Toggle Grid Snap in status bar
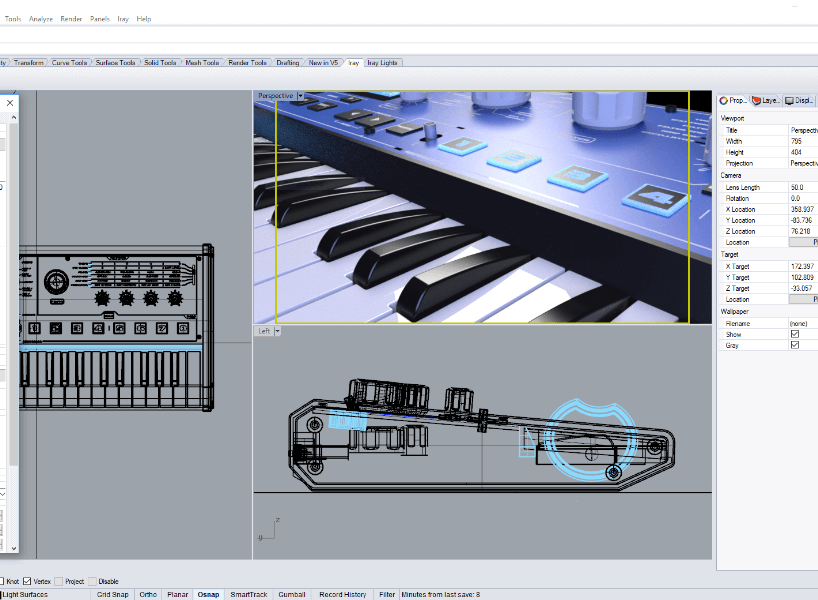Viewport: 818px width, 600px height. tap(111, 594)
